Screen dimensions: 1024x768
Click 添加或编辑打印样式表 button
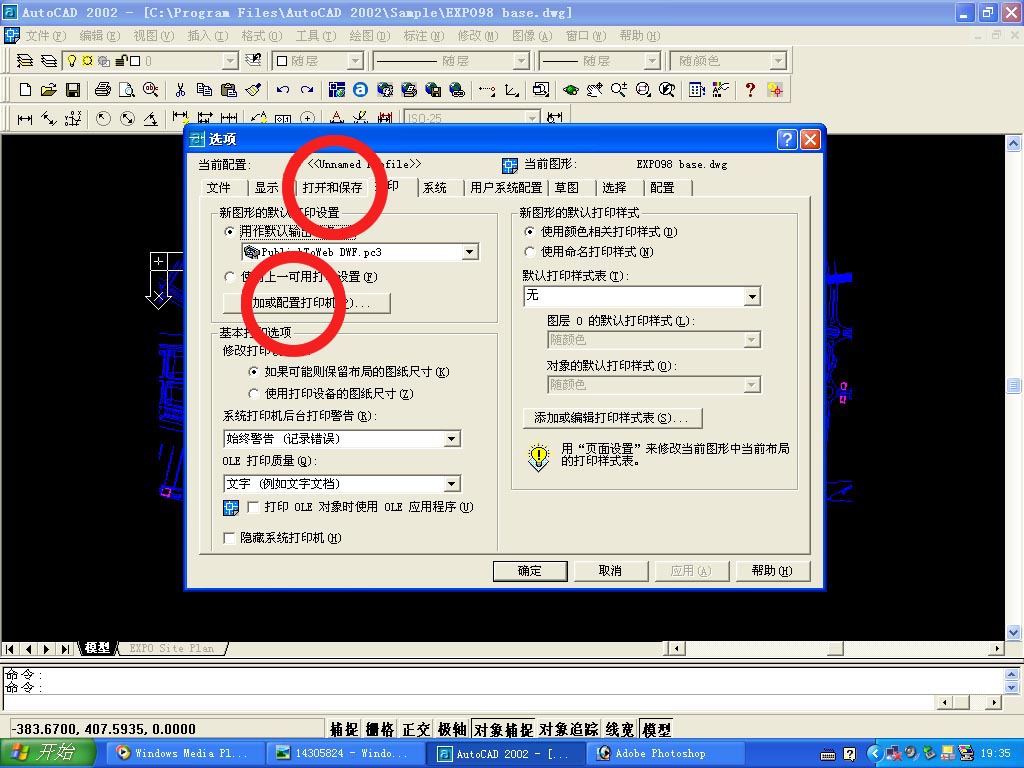(613, 418)
